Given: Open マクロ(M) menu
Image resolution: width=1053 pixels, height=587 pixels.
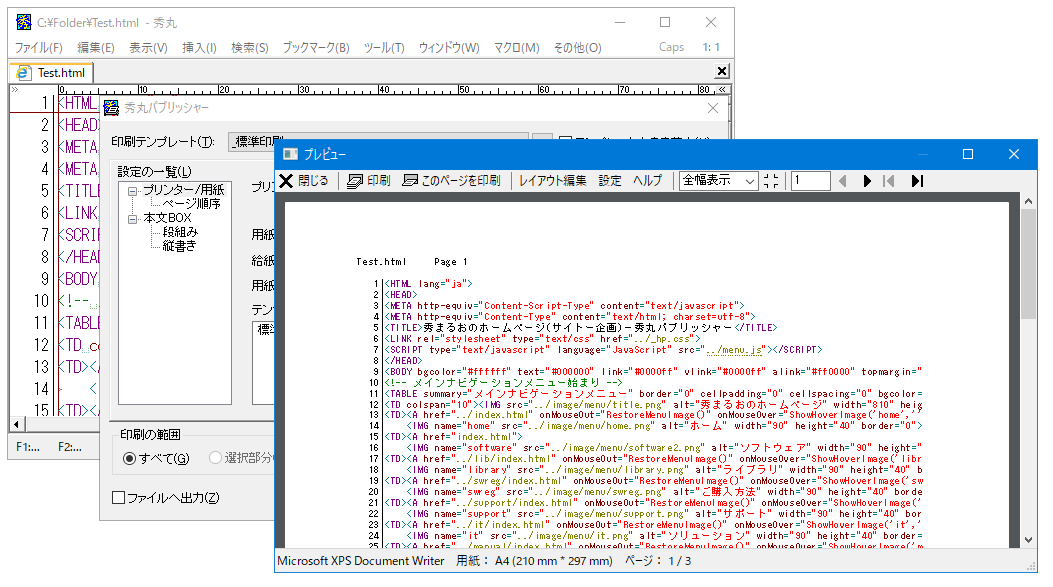Looking at the screenshot, I should [516, 48].
